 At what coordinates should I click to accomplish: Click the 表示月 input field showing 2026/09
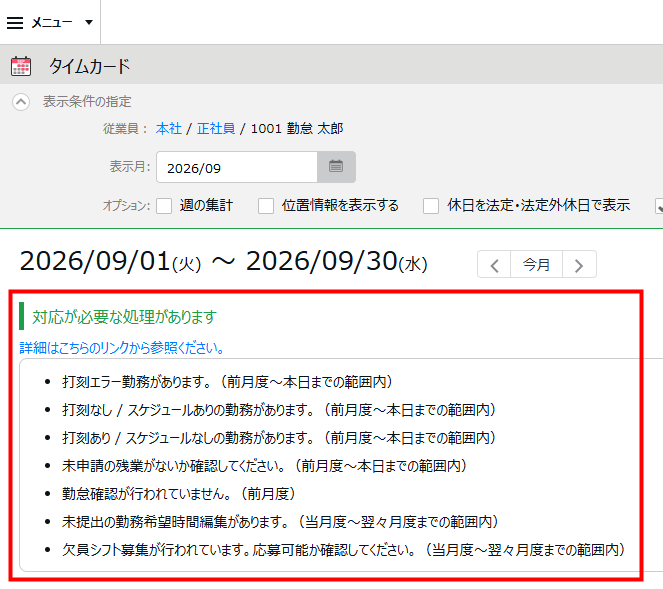point(237,167)
